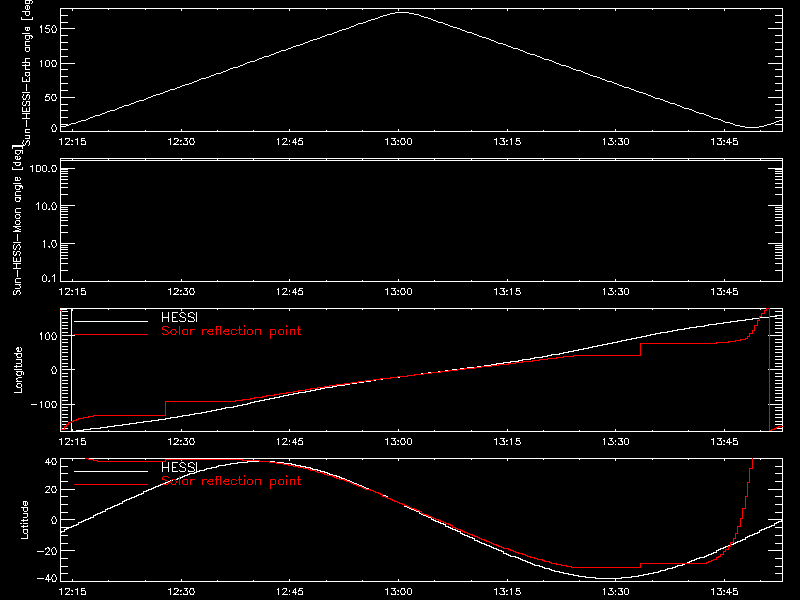Click the -40 tick on Latitude axis
This screenshot has width=800, height=600.
click(47, 578)
